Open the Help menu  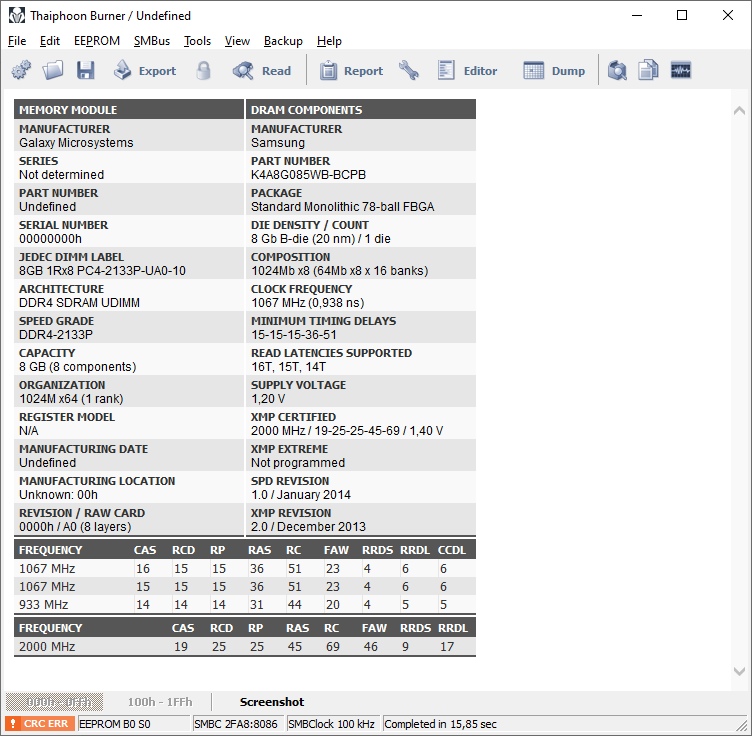329,41
